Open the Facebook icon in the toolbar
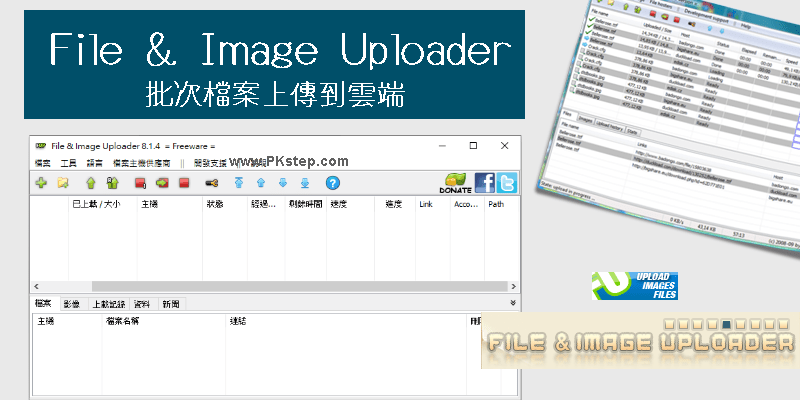800x400 pixels. point(485,183)
